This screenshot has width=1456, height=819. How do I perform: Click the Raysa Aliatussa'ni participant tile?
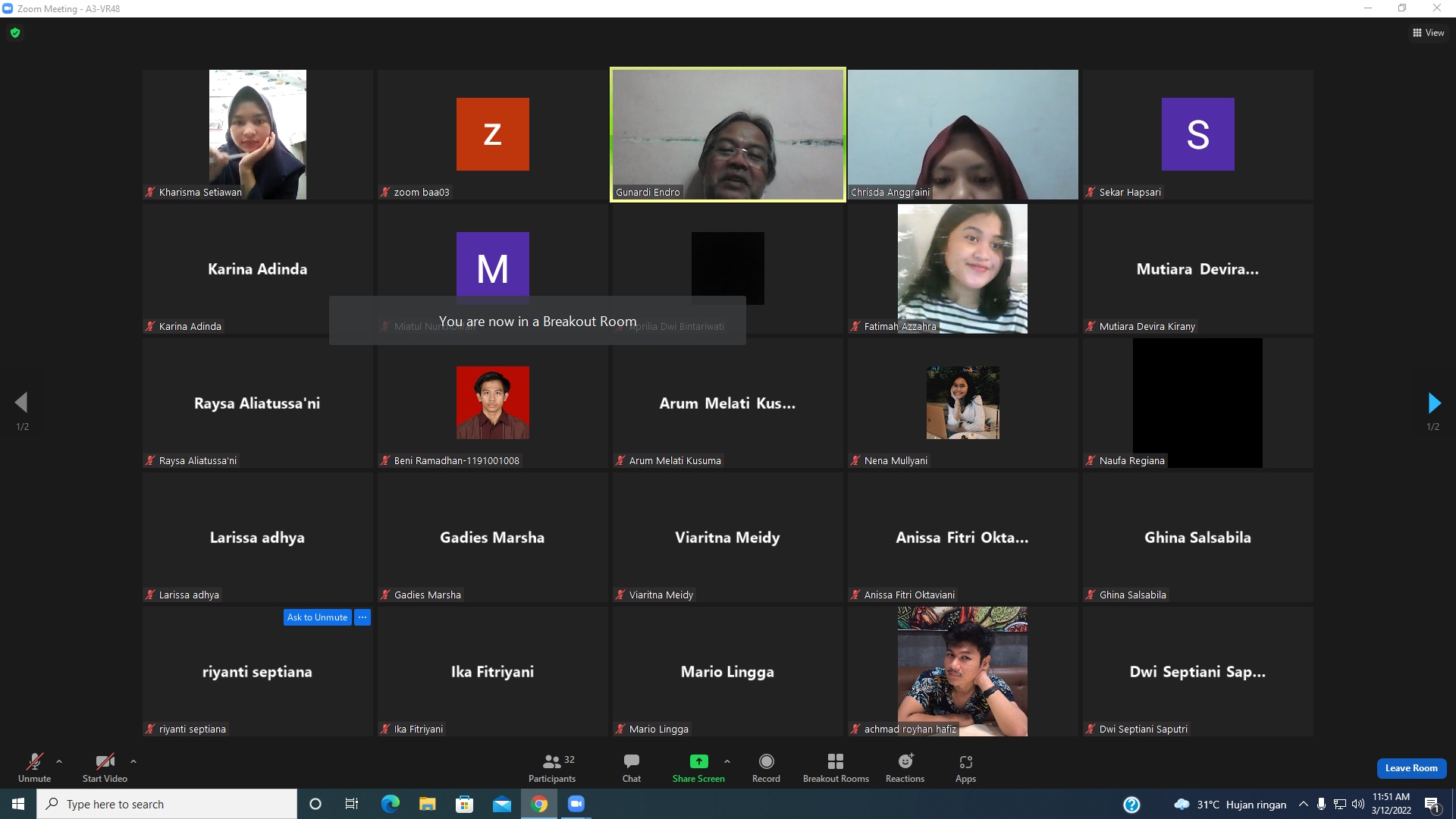pos(258,403)
